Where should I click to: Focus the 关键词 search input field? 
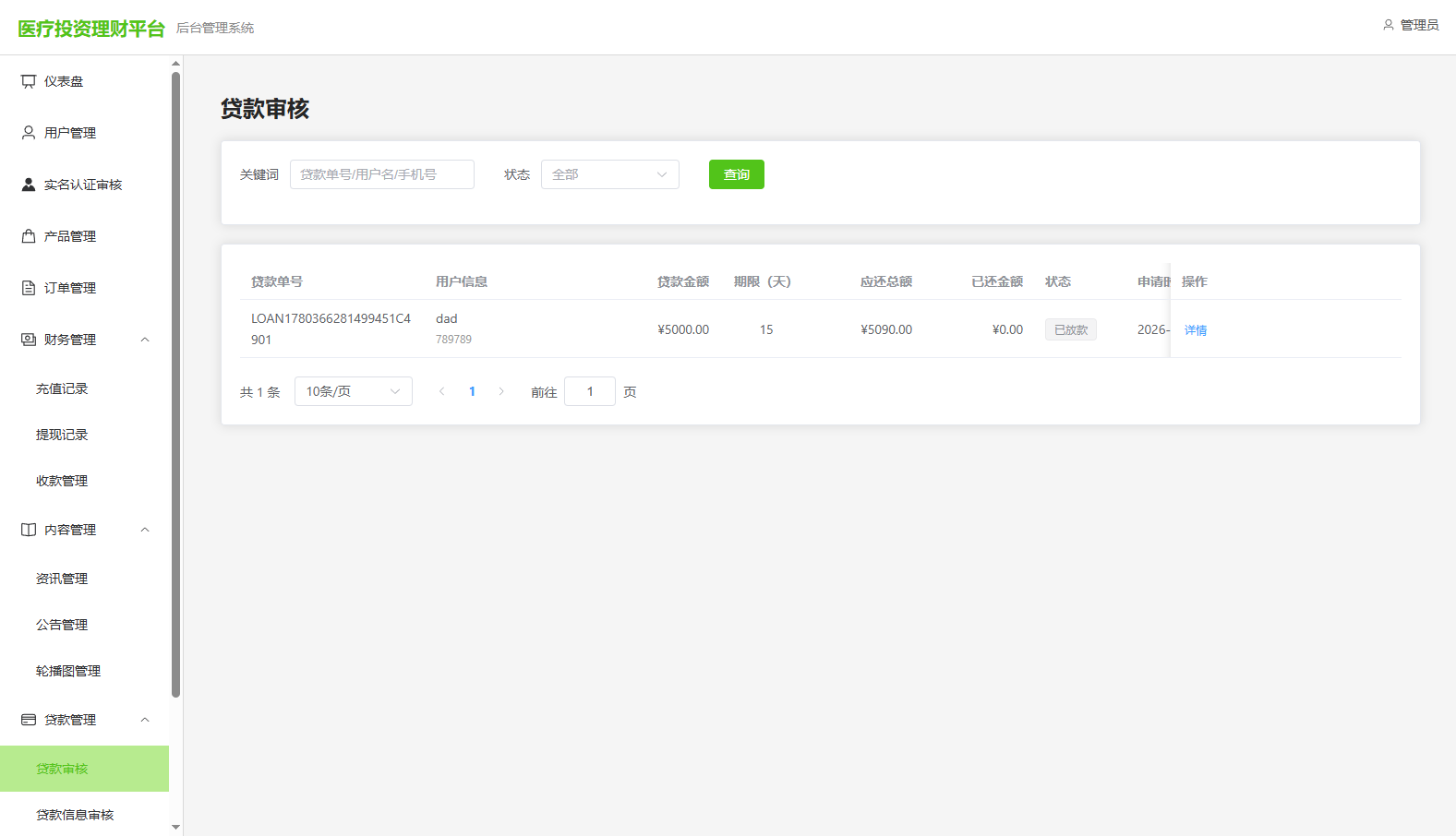pos(382,174)
